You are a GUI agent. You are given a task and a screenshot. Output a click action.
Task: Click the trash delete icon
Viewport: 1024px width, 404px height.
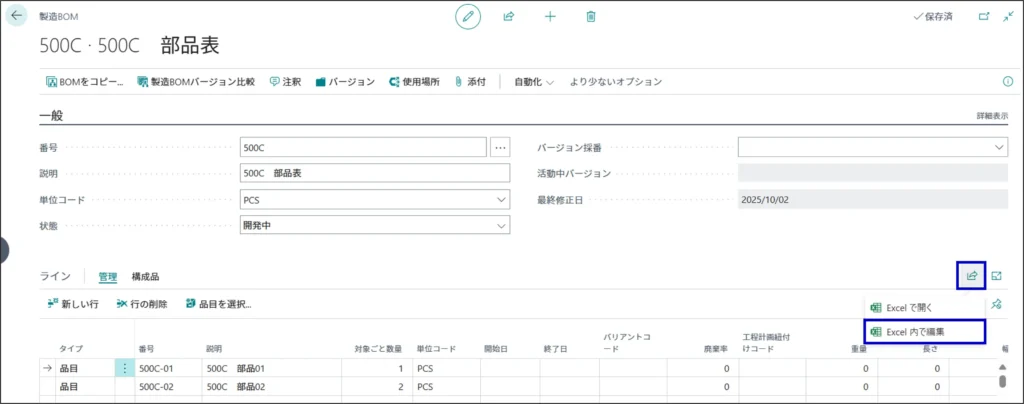click(591, 17)
